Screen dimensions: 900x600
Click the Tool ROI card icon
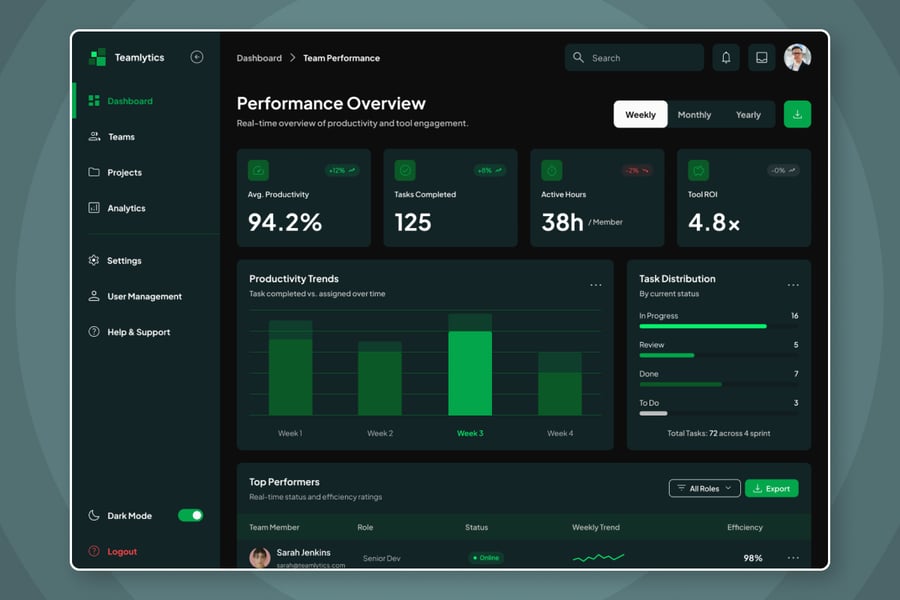point(698,170)
